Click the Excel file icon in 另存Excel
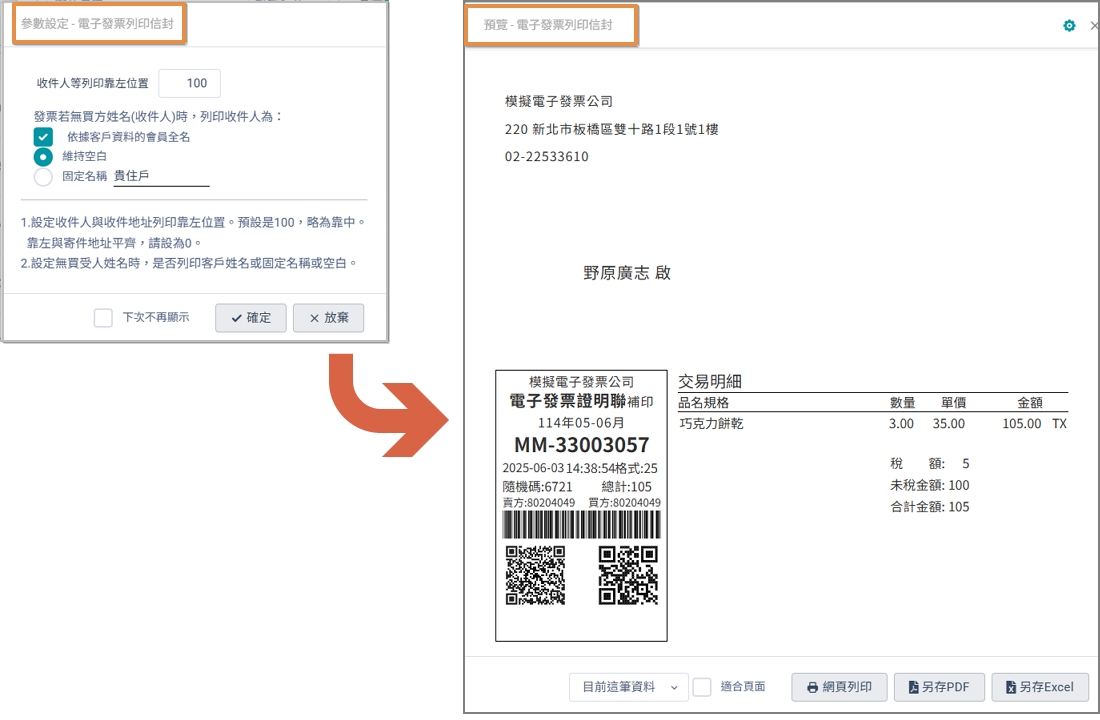This screenshot has width=1100, height=720. click(1011, 688)
